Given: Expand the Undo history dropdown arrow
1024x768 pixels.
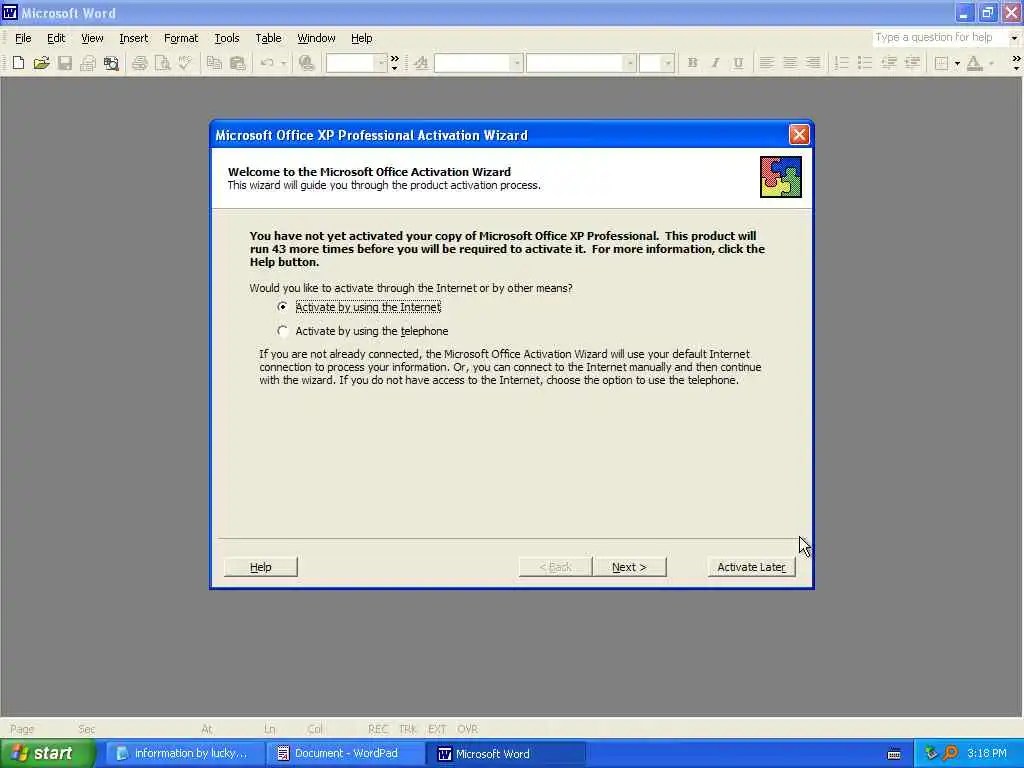Looking at the screenshot, I should click(283, 63).
